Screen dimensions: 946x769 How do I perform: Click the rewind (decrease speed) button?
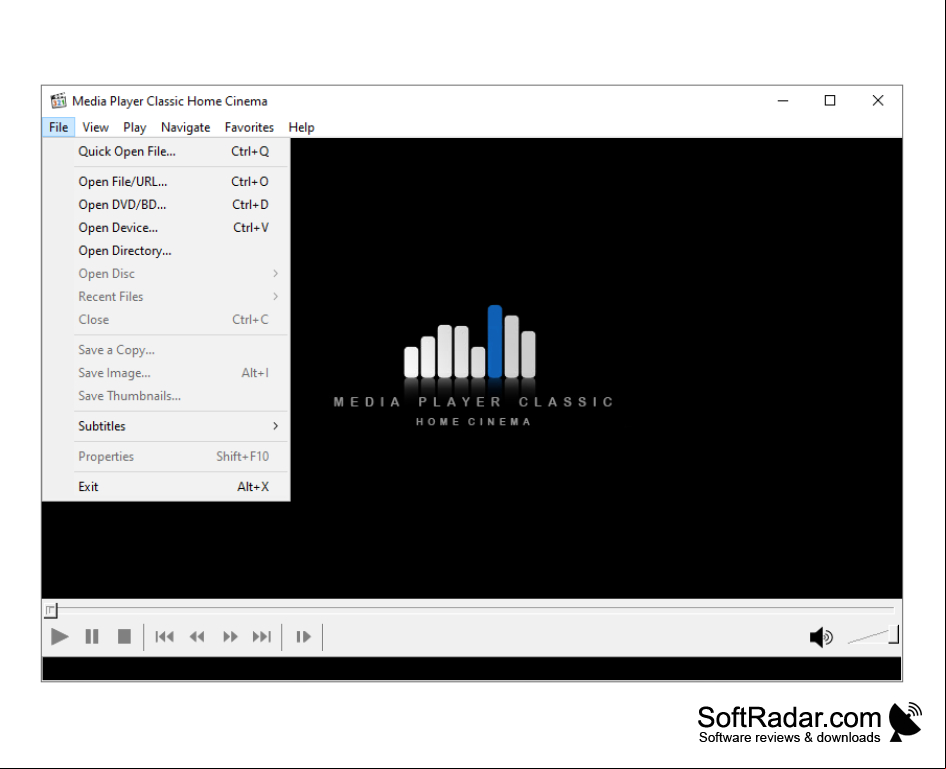point(197,636)
